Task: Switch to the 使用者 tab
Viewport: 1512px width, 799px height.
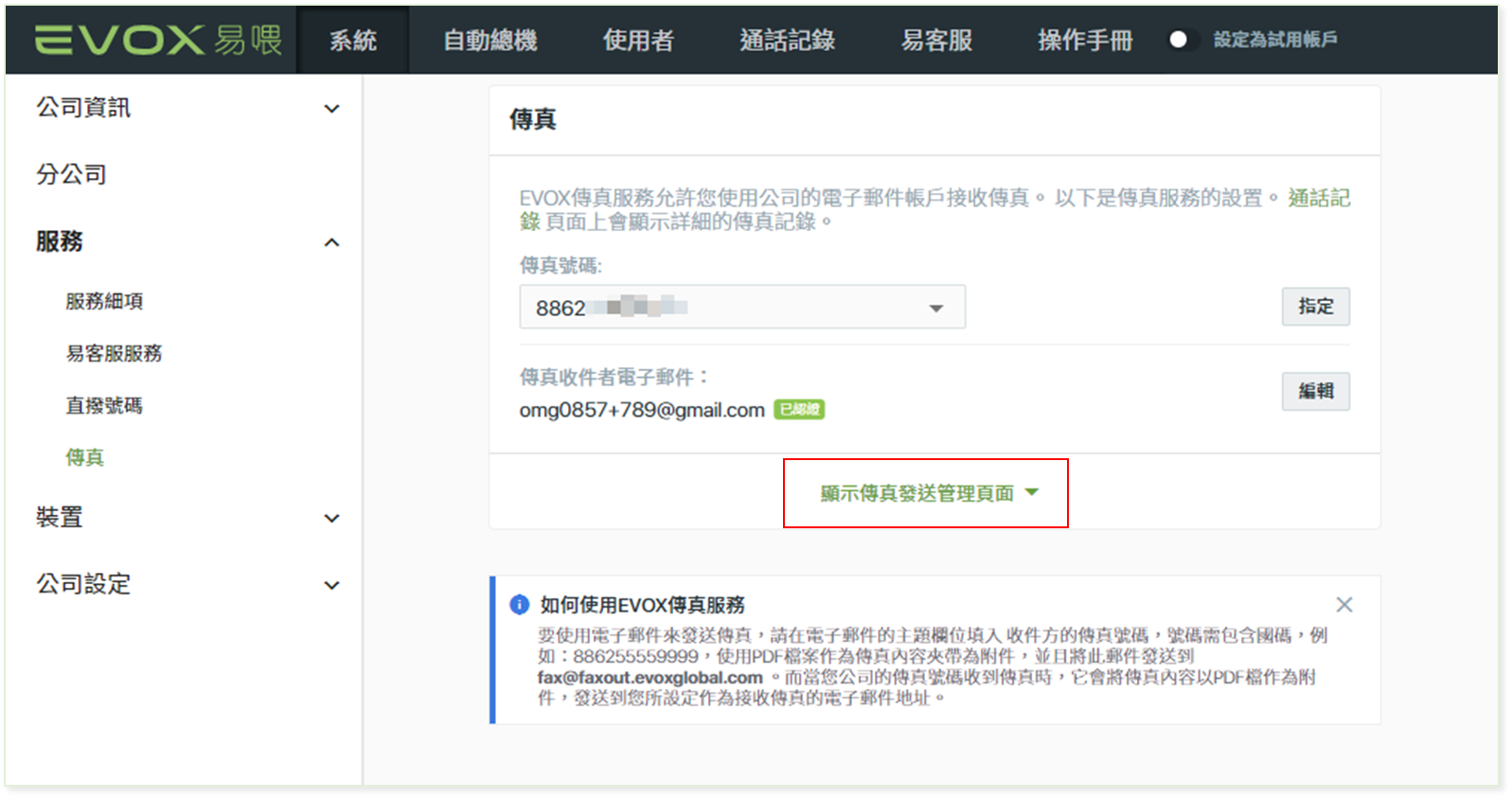Action: click(x=638, y=40)
